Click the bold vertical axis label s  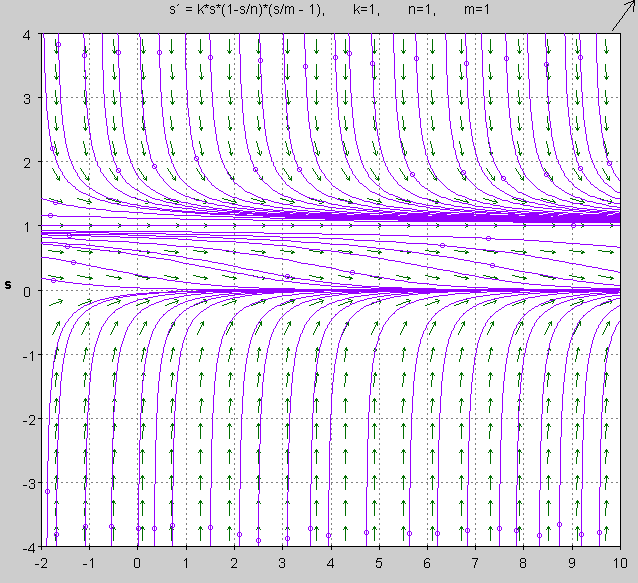click(x=8, y=284)
